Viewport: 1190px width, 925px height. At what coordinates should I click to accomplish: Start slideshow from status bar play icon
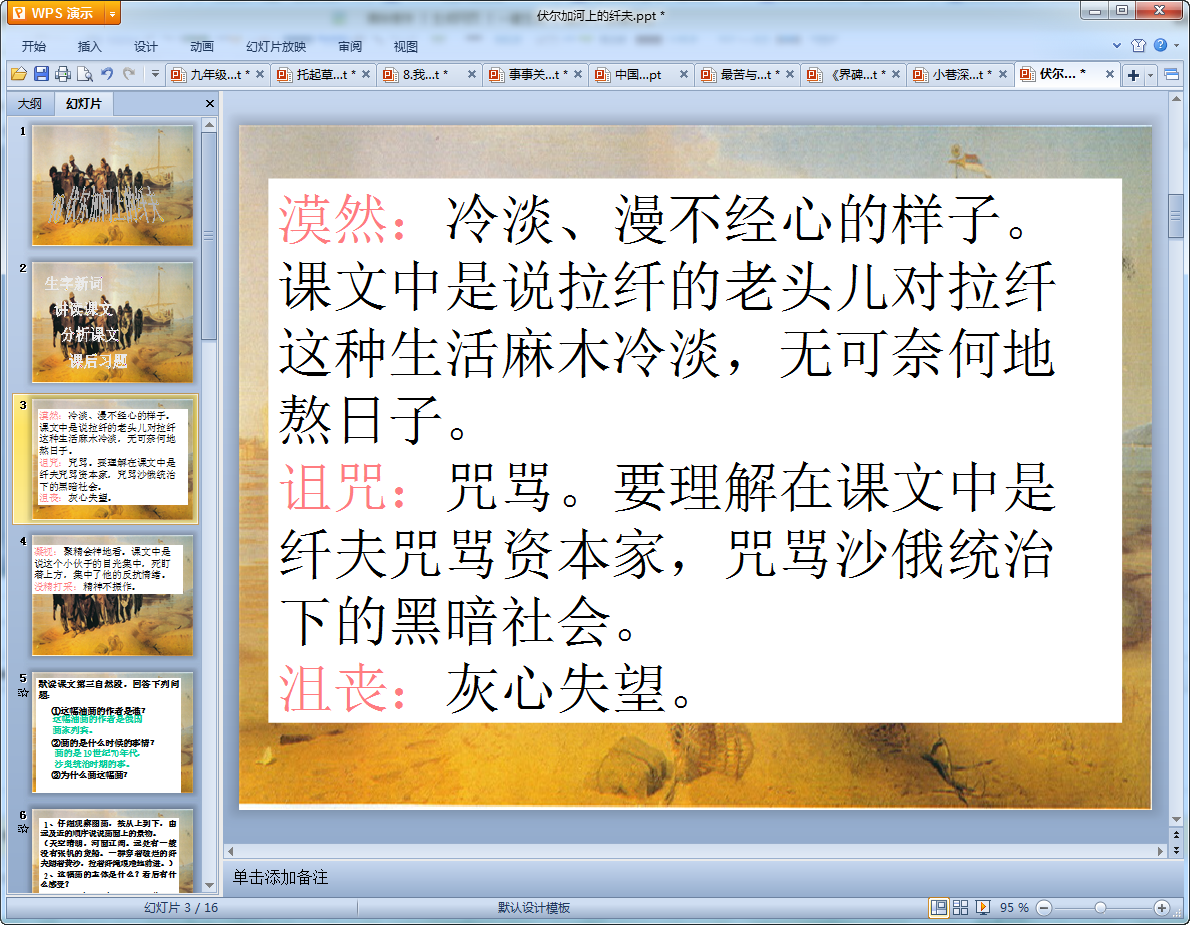982,908
